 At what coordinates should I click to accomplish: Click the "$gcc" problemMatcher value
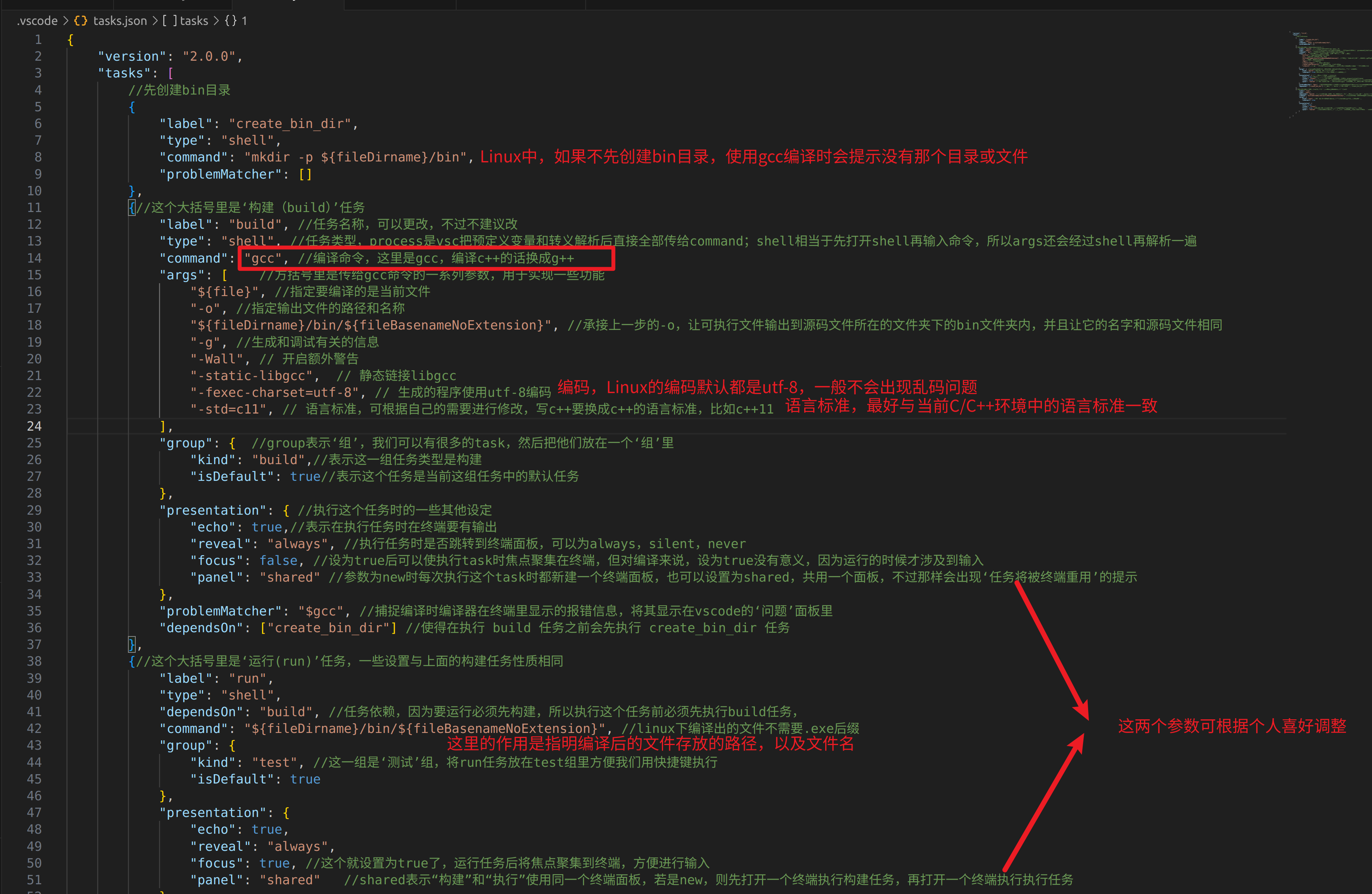click(x=320, y=611)
